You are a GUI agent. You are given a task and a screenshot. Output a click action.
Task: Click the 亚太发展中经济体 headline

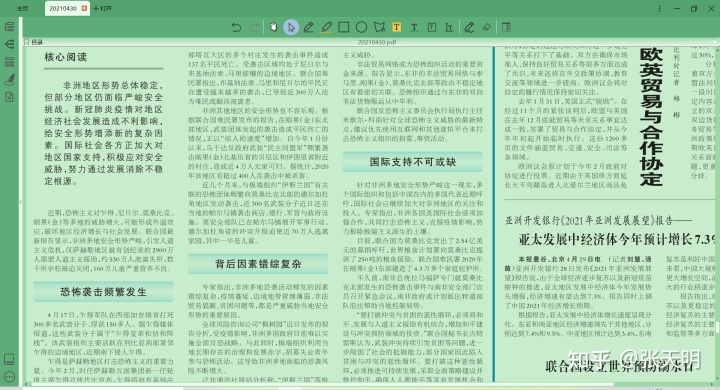click(x=616, y=239)
